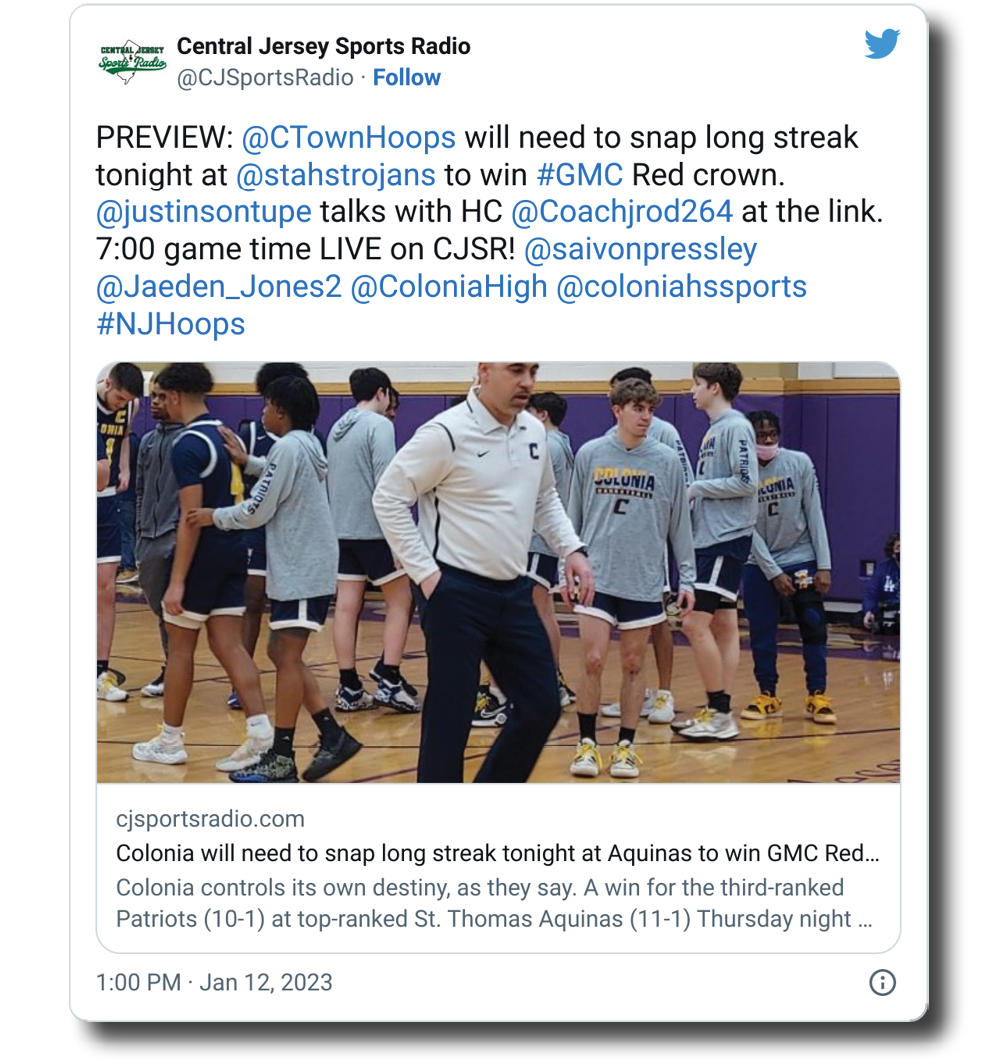Open the Colonia basketball team photo
This screenshot has width=996, height=1064.
498,572
